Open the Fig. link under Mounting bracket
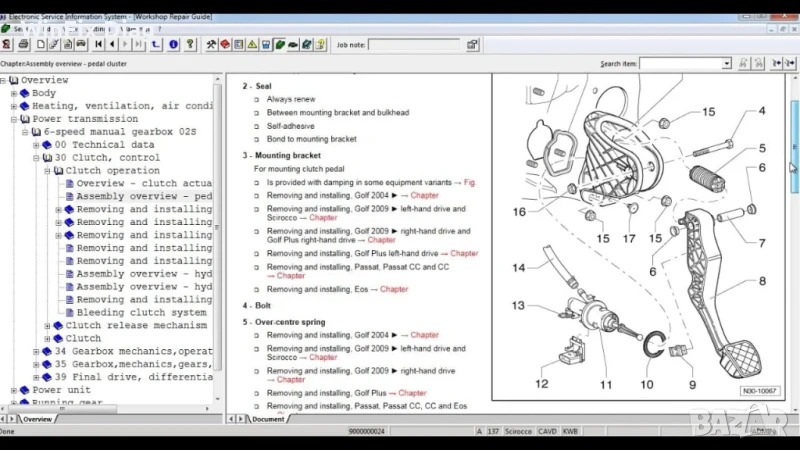Viewport: 800px width, 450px height. click(x=469, y=183)
